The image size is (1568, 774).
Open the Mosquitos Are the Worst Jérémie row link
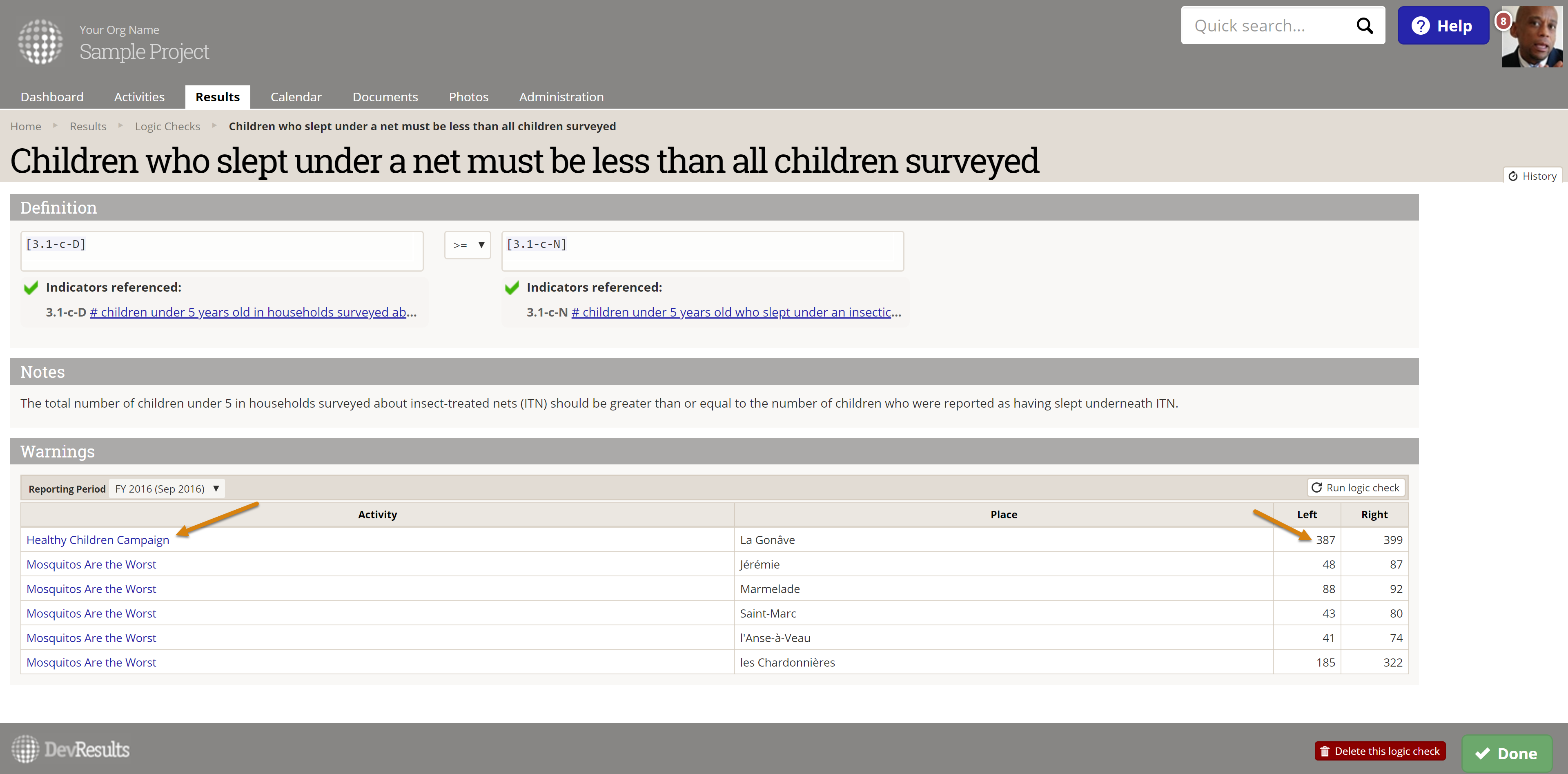91,564
